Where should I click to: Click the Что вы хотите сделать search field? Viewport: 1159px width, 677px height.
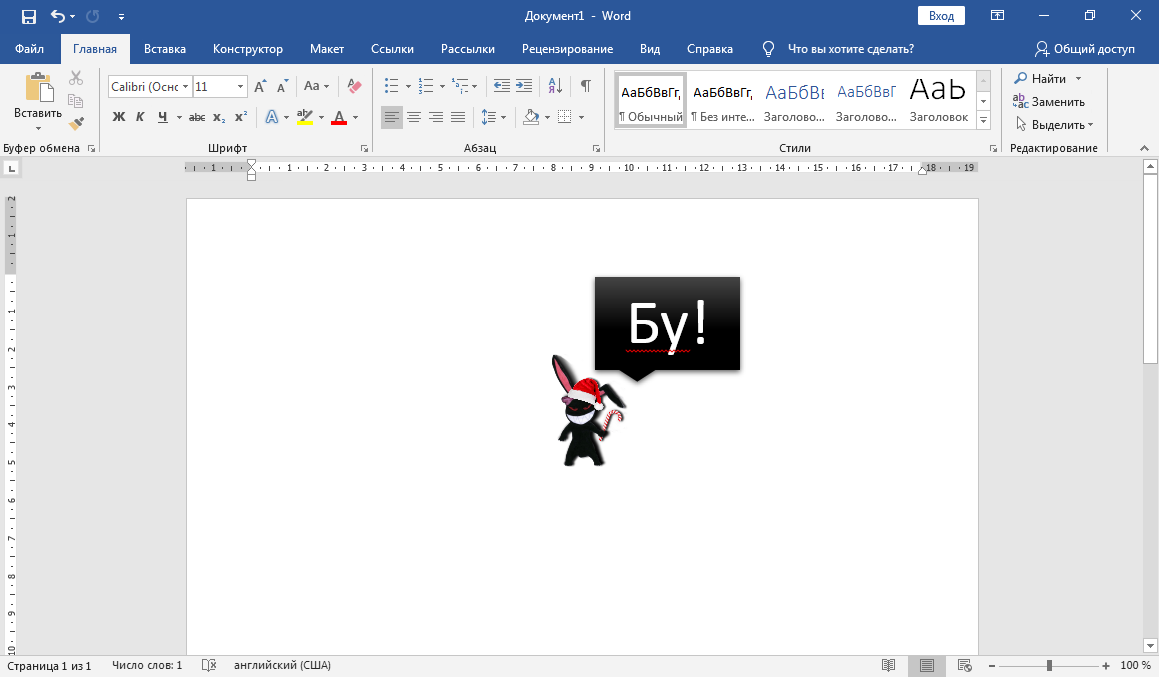(850, 49)
